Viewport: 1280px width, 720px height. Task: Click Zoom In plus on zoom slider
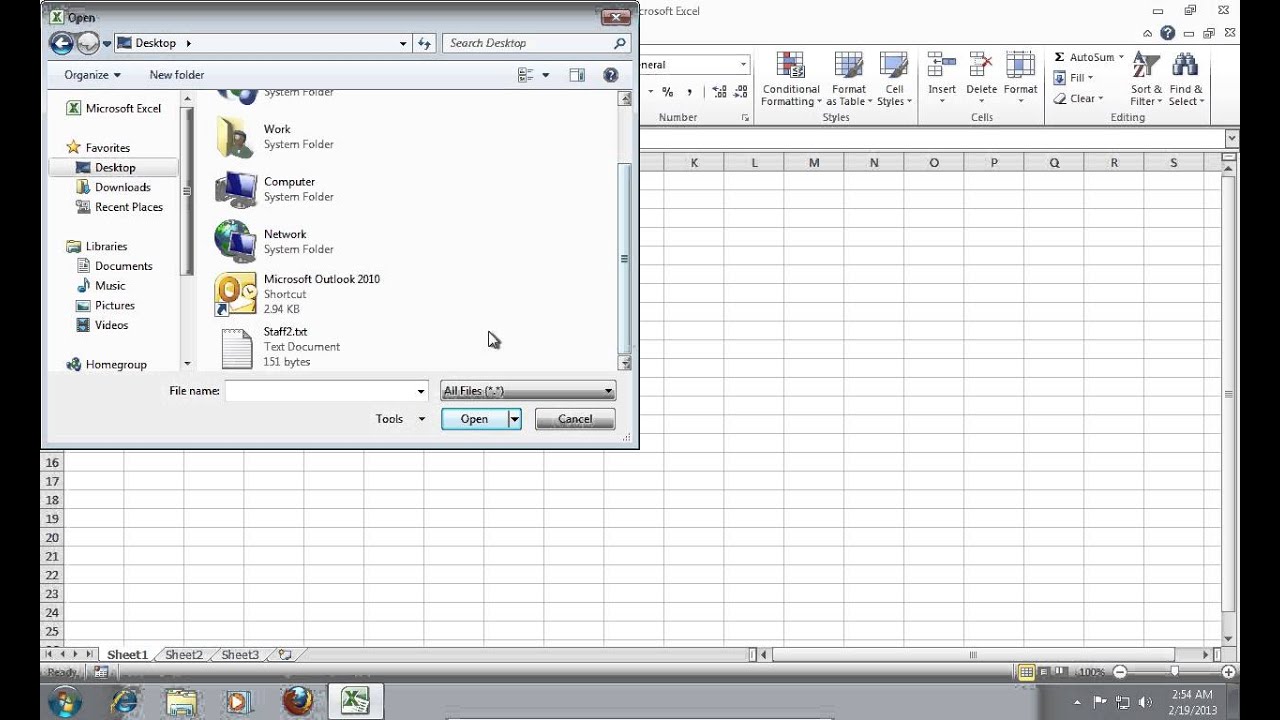[x=1229, y=672]
